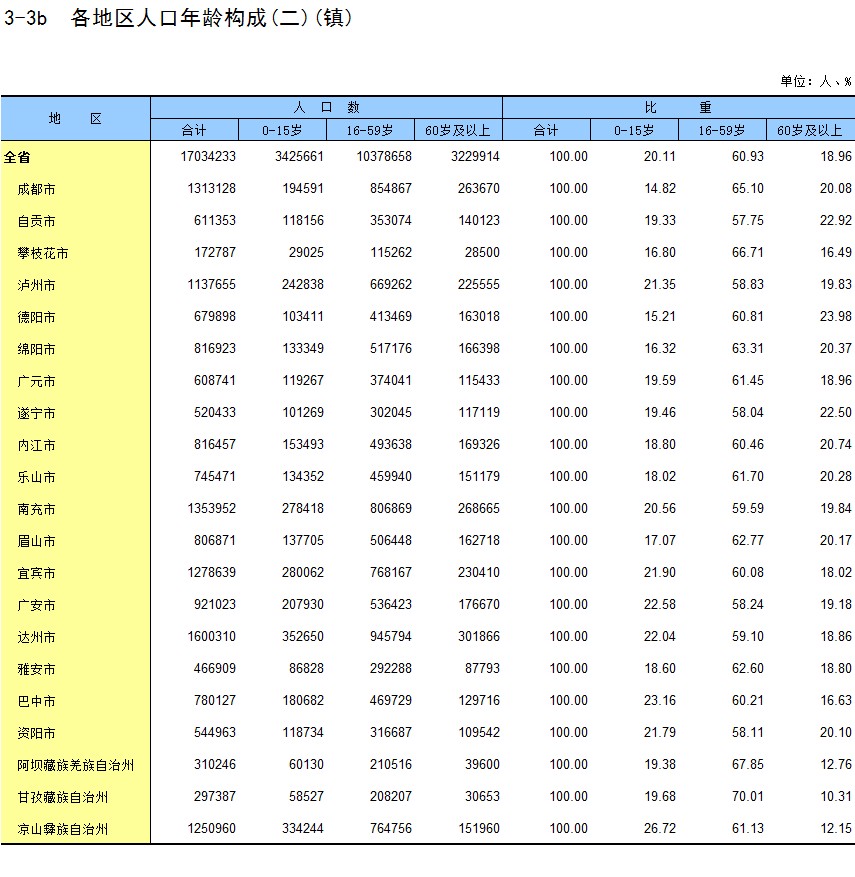Click 自贡市 60岁及以上 share 22.92
Image resolution: width=855 pixels, height=877 pixels.
pos(836,220)
